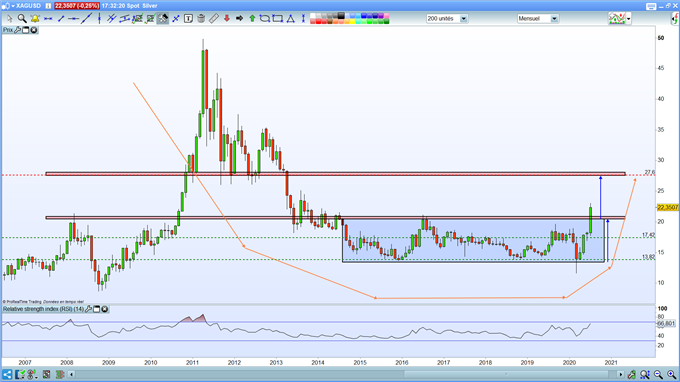Open the window menu arrow beside XAGUSD
680x382 pixels.
13,6
